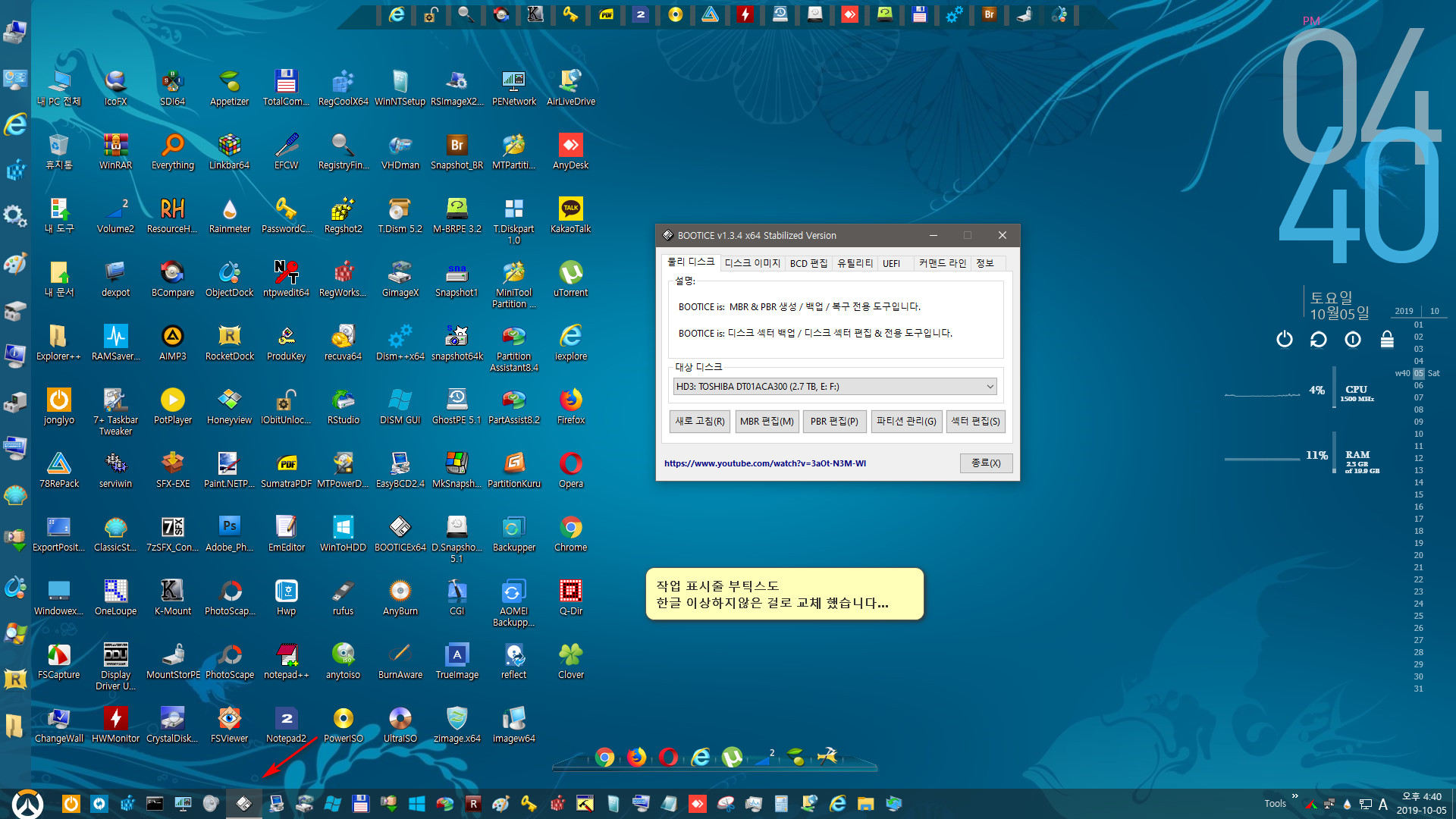Click day 05 in calendar widget
The image size is (1456, 819).
click(x=1418, y=373)
